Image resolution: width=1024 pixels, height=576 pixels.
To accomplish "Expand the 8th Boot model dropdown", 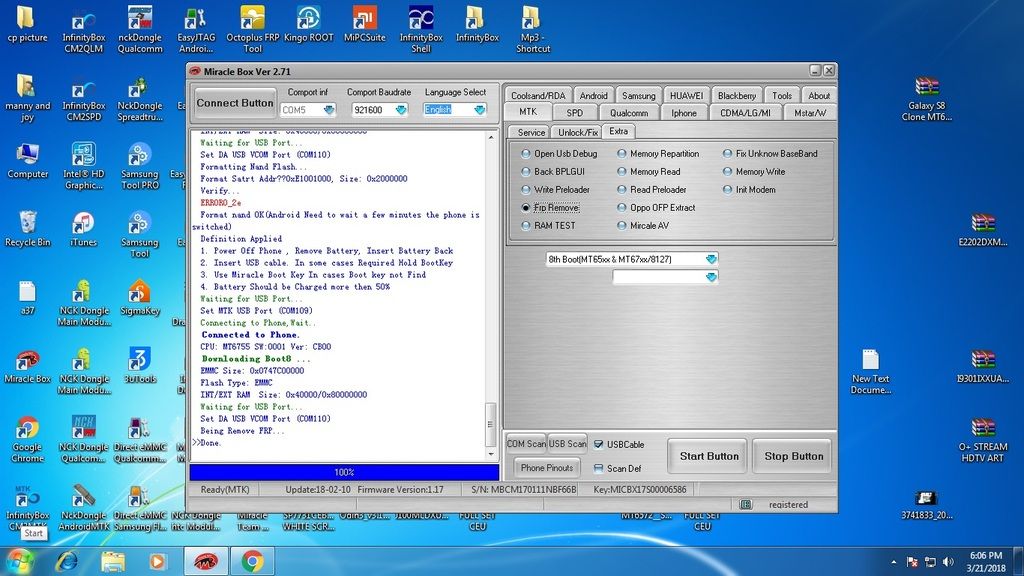I will [711, 259].
